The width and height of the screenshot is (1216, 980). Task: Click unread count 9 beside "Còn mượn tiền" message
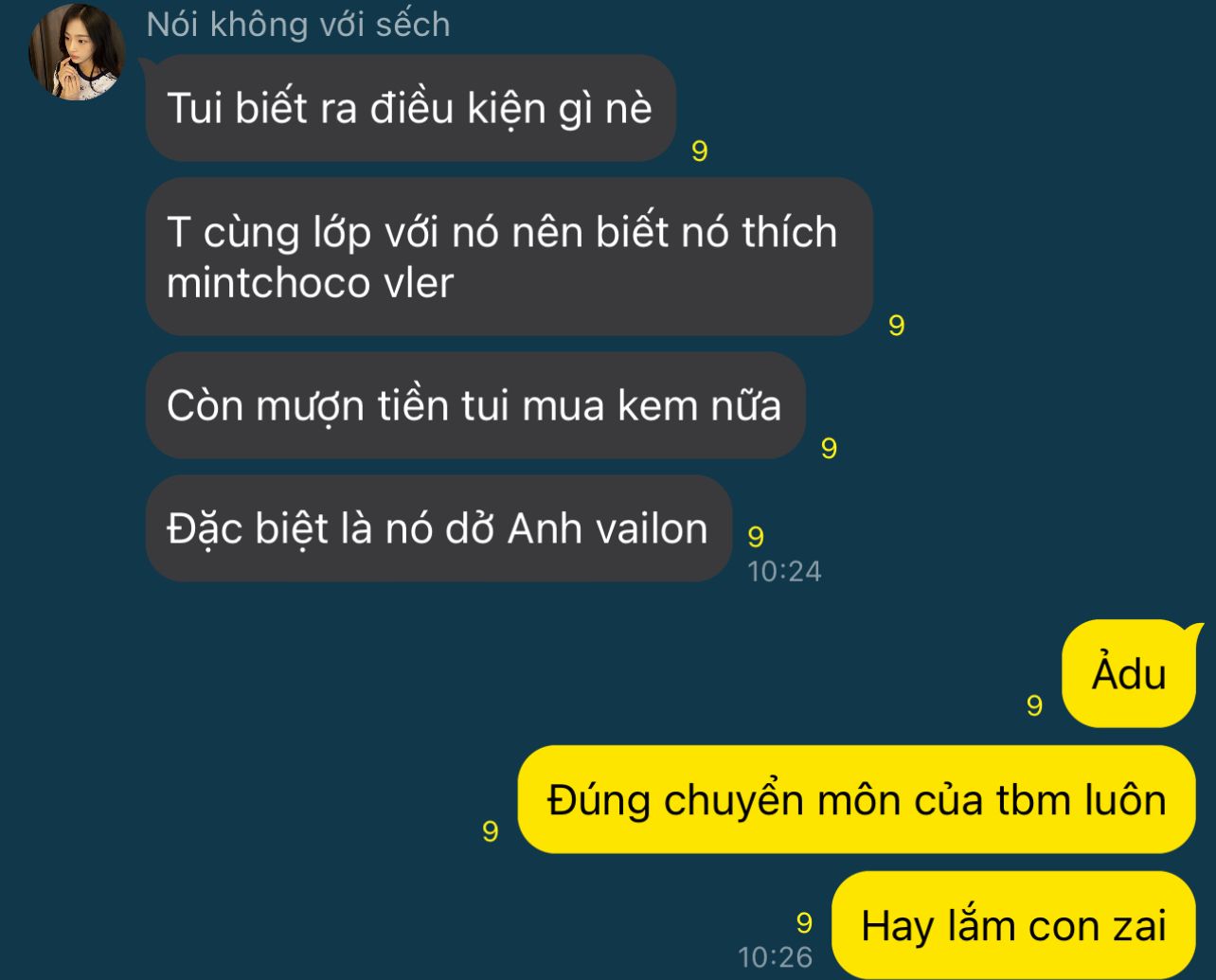click(830, 449)
